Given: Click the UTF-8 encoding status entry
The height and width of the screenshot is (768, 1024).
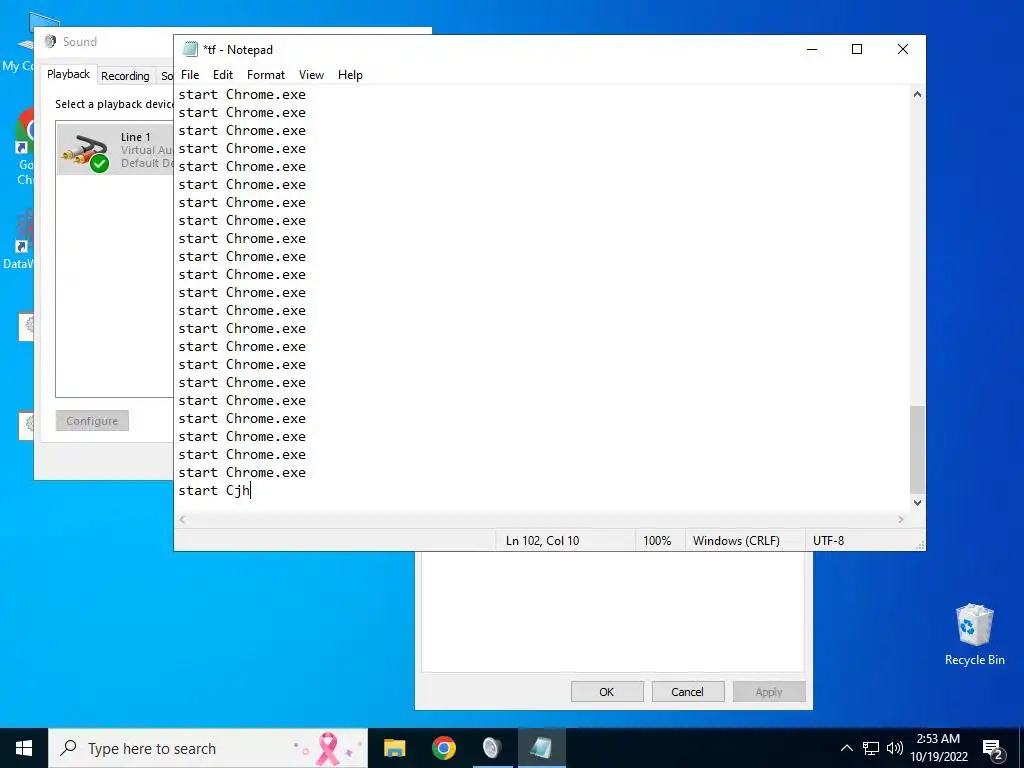Looking at the screenshot, I should click(x=828, y=541).
